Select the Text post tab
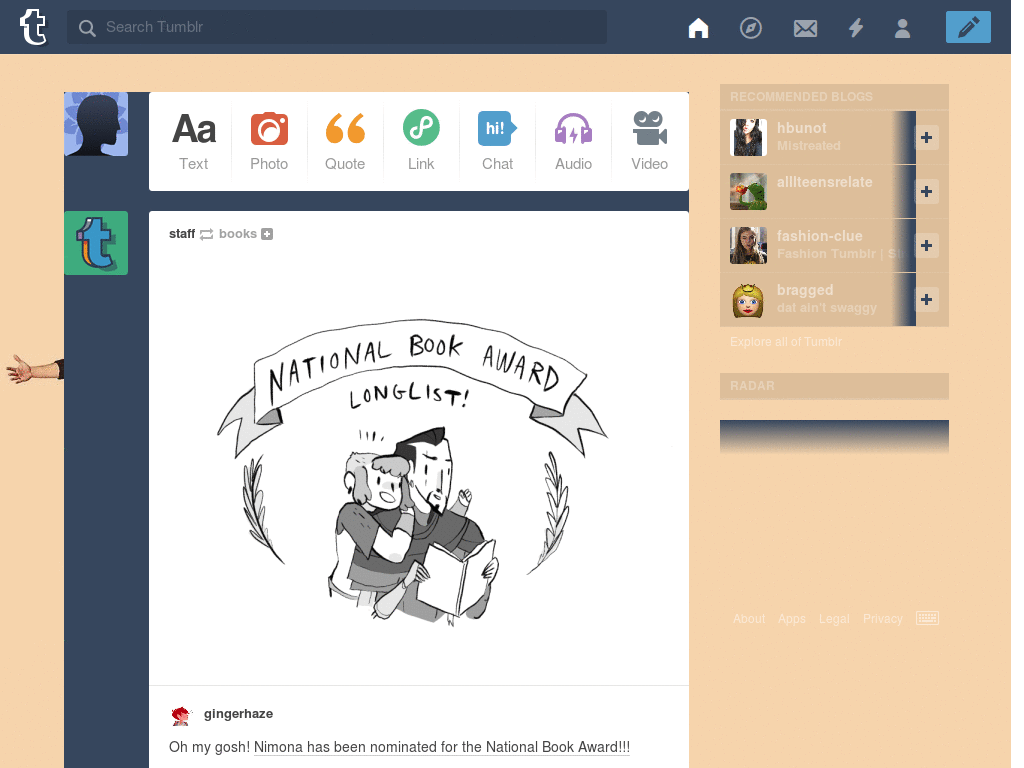1024x768 pixels. (193, 140)
